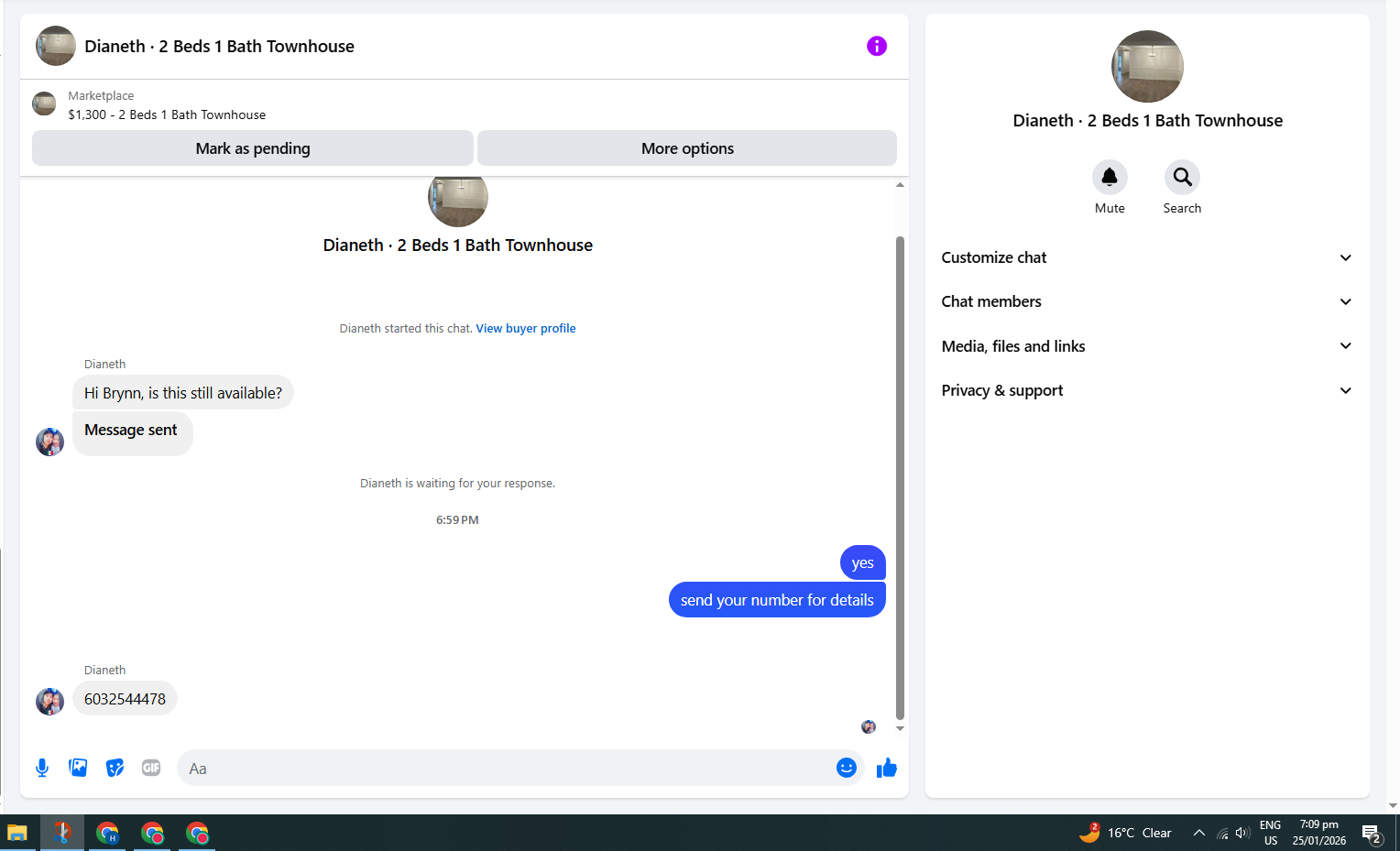Click the 'yes' sent message bubble
Screen dimensions: 1400x851
tap(863, 562)
